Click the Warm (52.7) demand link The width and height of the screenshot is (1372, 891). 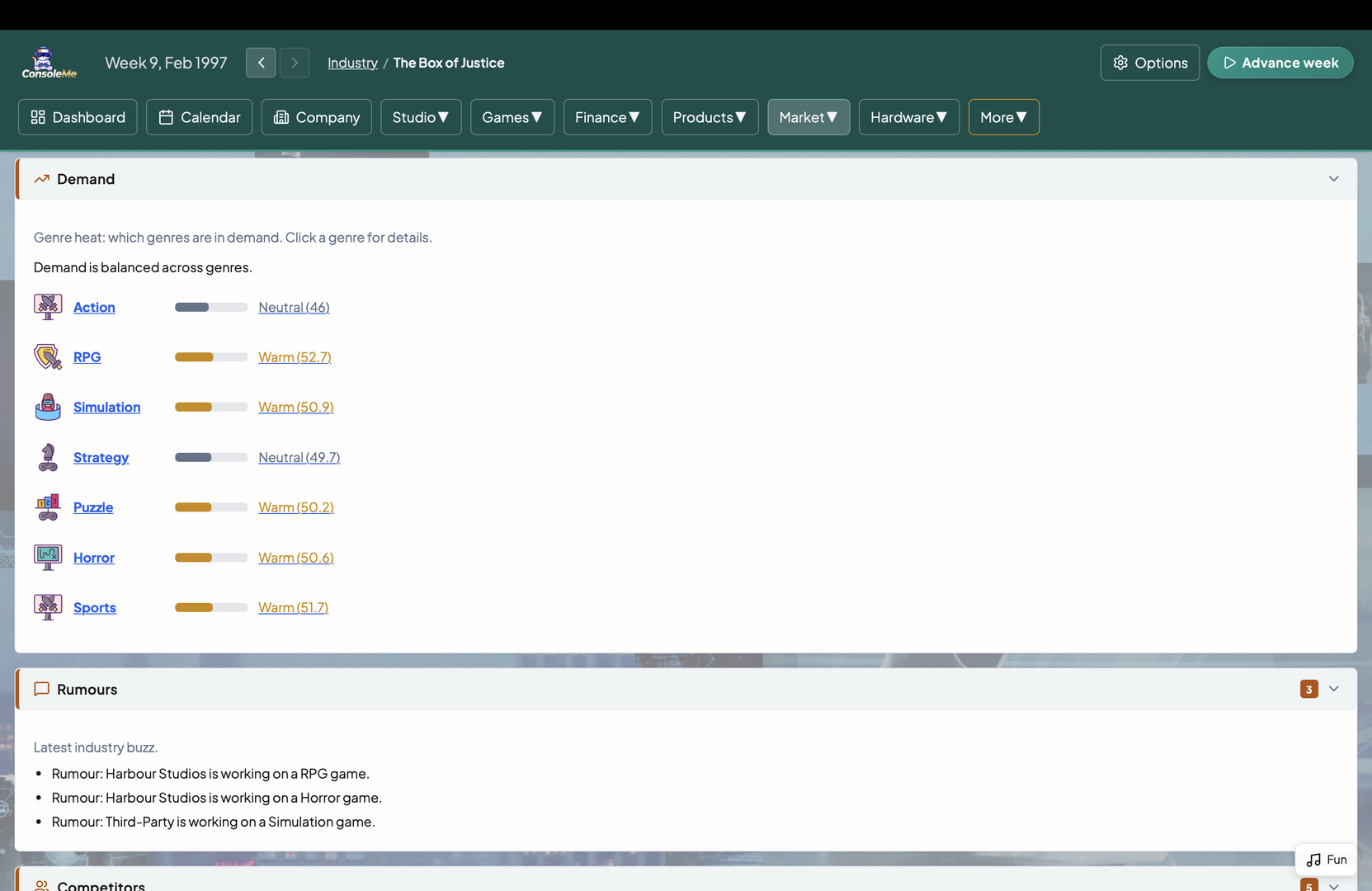(x=295, y=356)
